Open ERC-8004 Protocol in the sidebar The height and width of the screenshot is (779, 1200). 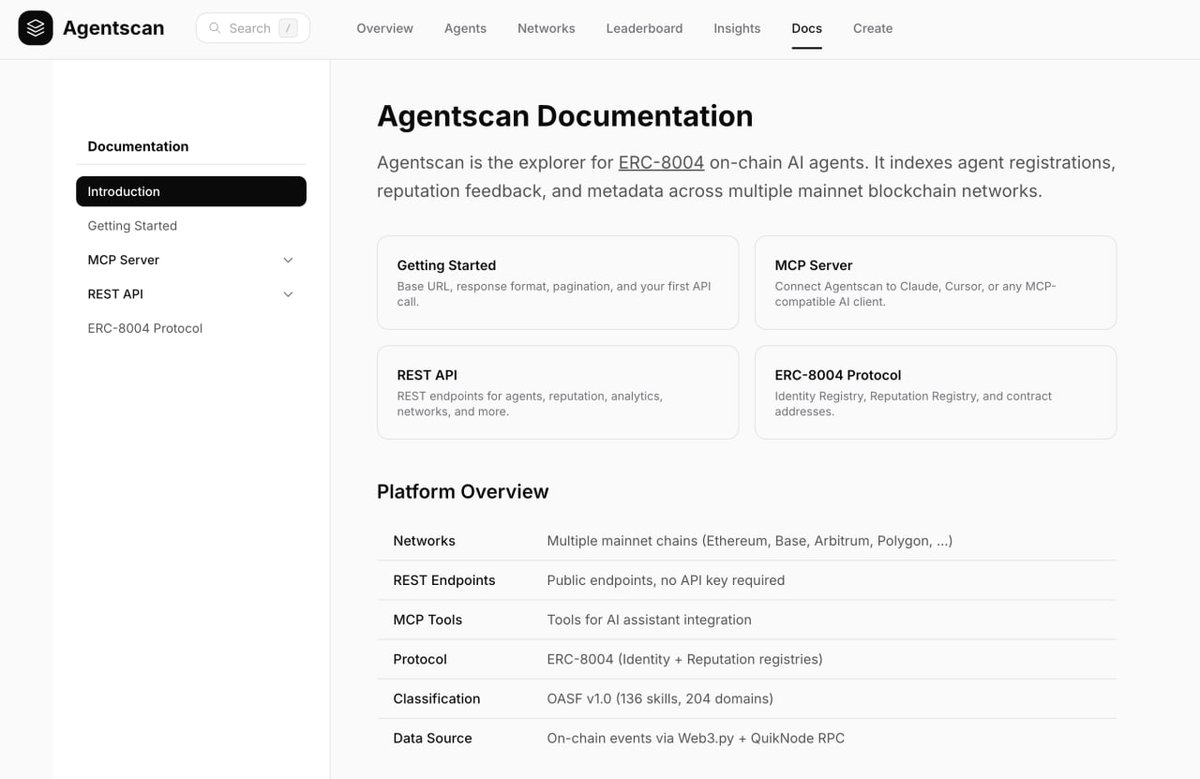(145, 328)
